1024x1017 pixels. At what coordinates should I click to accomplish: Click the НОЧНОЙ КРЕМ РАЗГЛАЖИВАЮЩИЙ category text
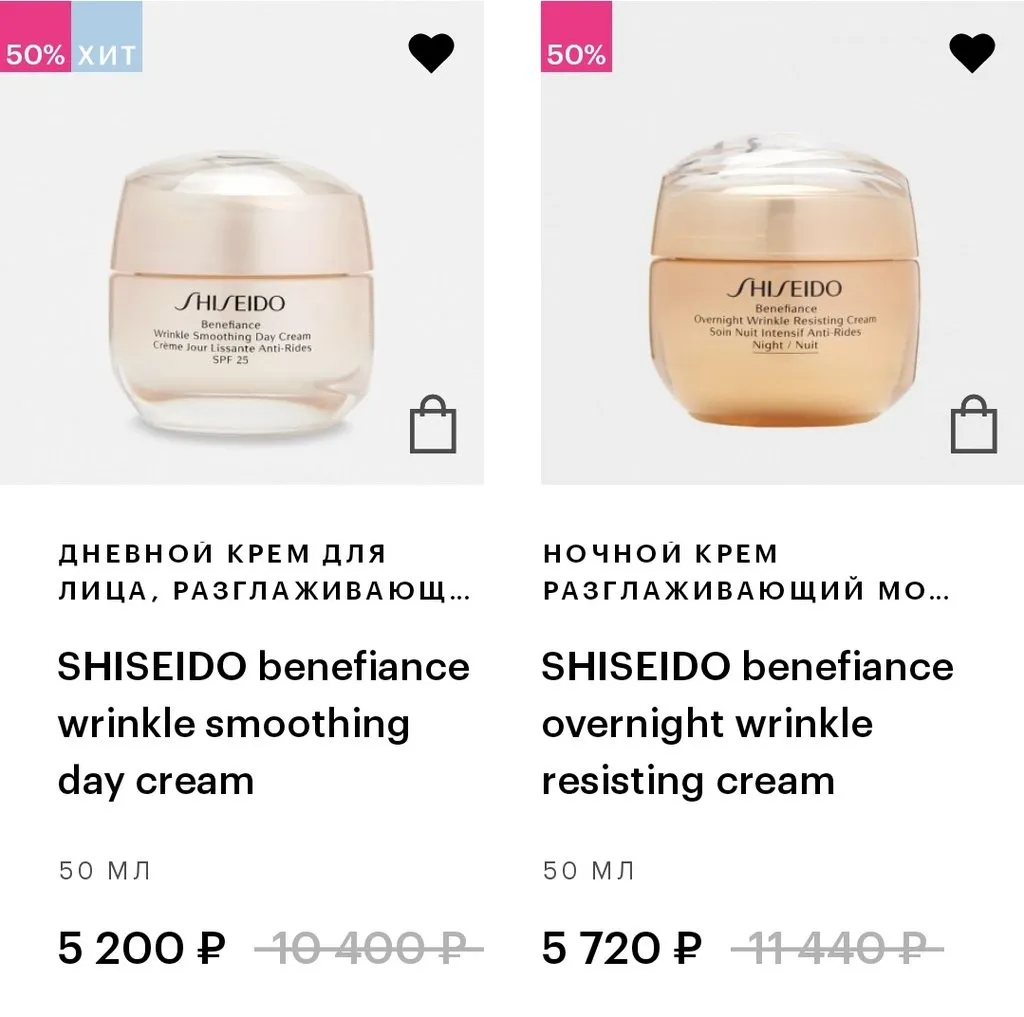coord(746,572)
